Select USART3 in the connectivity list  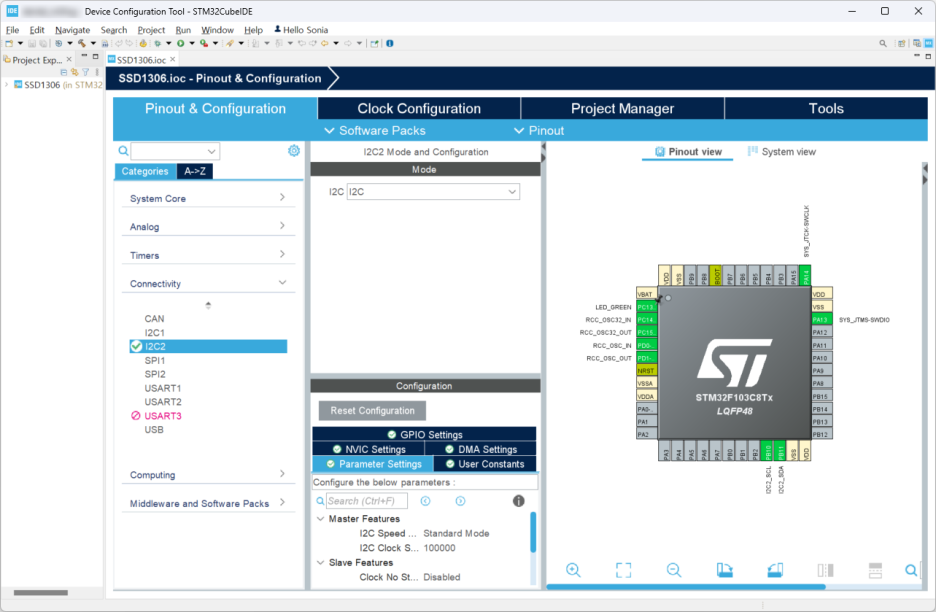163,416
